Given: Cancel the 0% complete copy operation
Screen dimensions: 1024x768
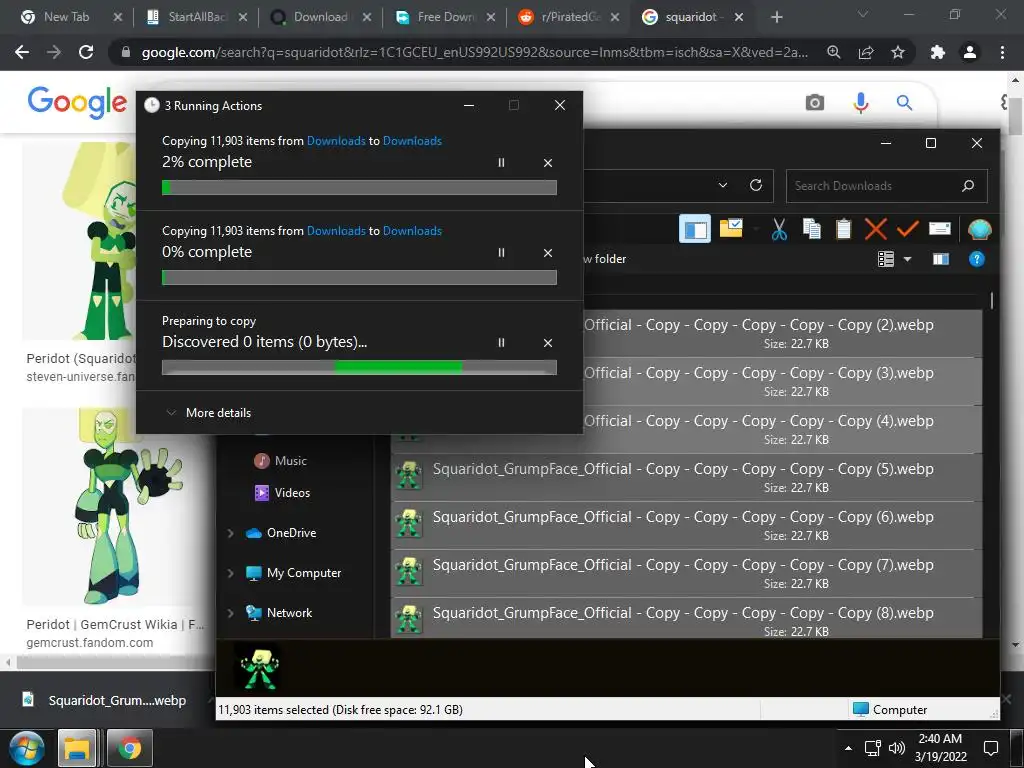Looking at the screenshot, I should tap(548, 253).
